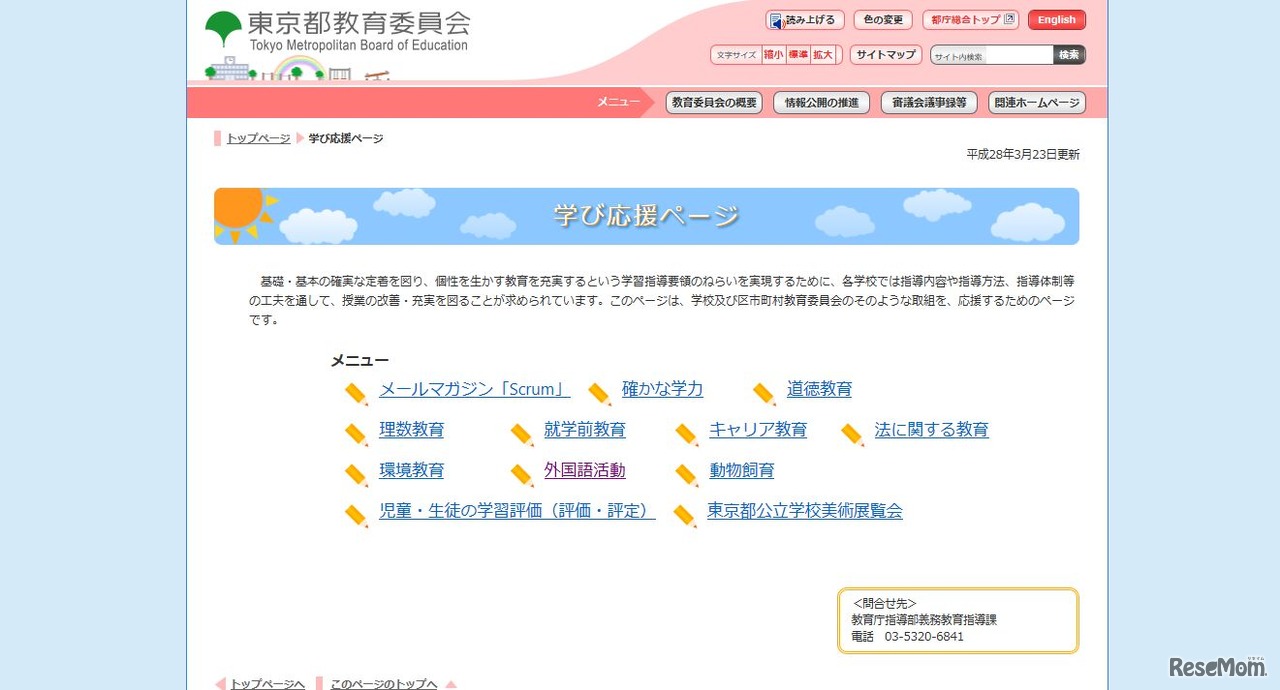
Task: Click the 読み上げる read-aloud button
Action: click(805, 20)
